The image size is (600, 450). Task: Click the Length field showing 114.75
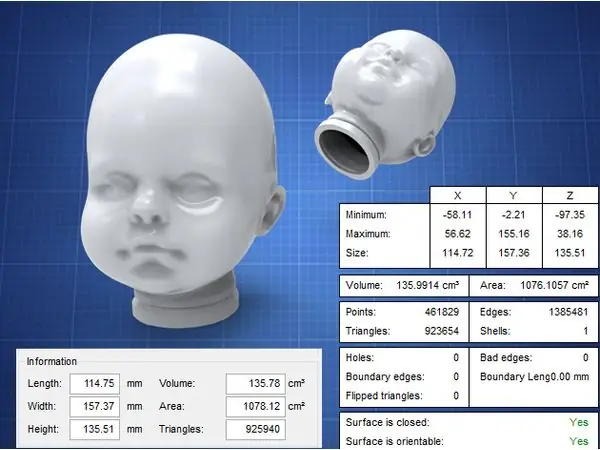[95, 383]
